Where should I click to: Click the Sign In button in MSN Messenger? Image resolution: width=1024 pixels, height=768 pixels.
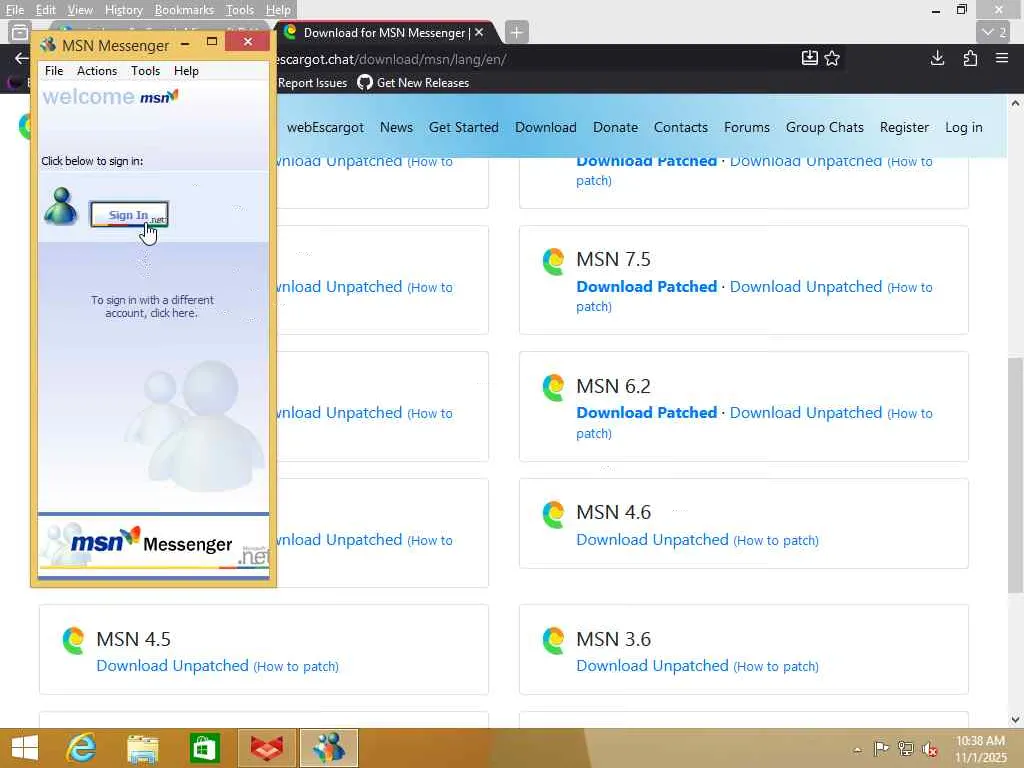click(x=129, y=214)
